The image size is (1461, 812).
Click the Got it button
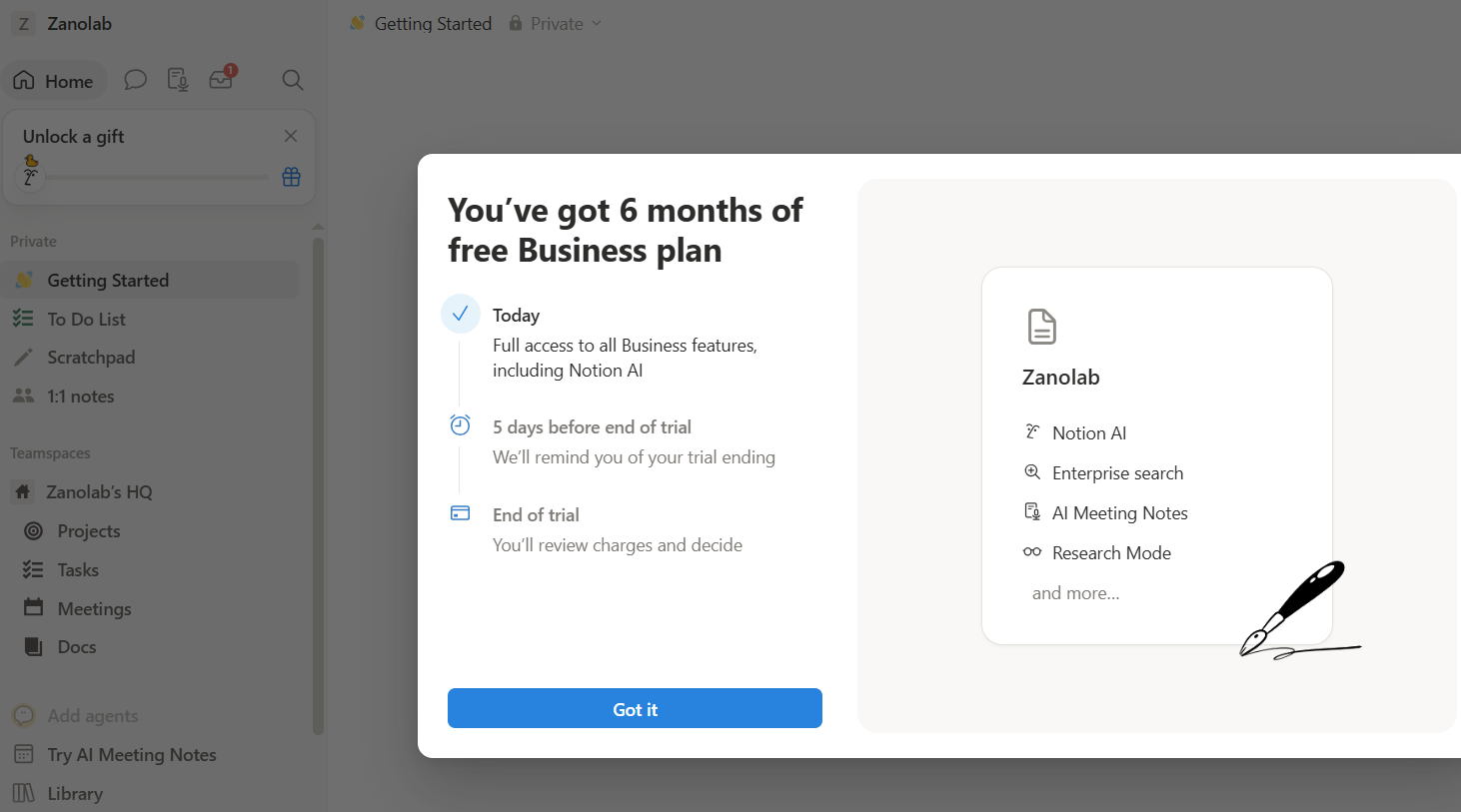coord(635,709)
